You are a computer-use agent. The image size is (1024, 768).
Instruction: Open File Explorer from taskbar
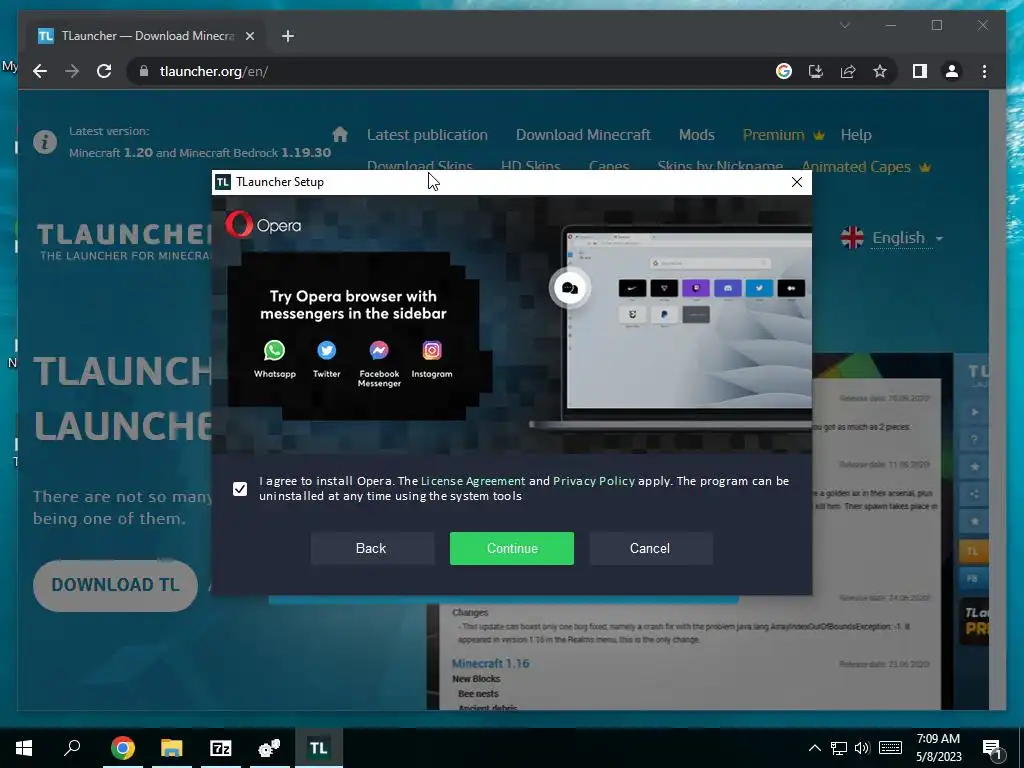click(171, 748)
